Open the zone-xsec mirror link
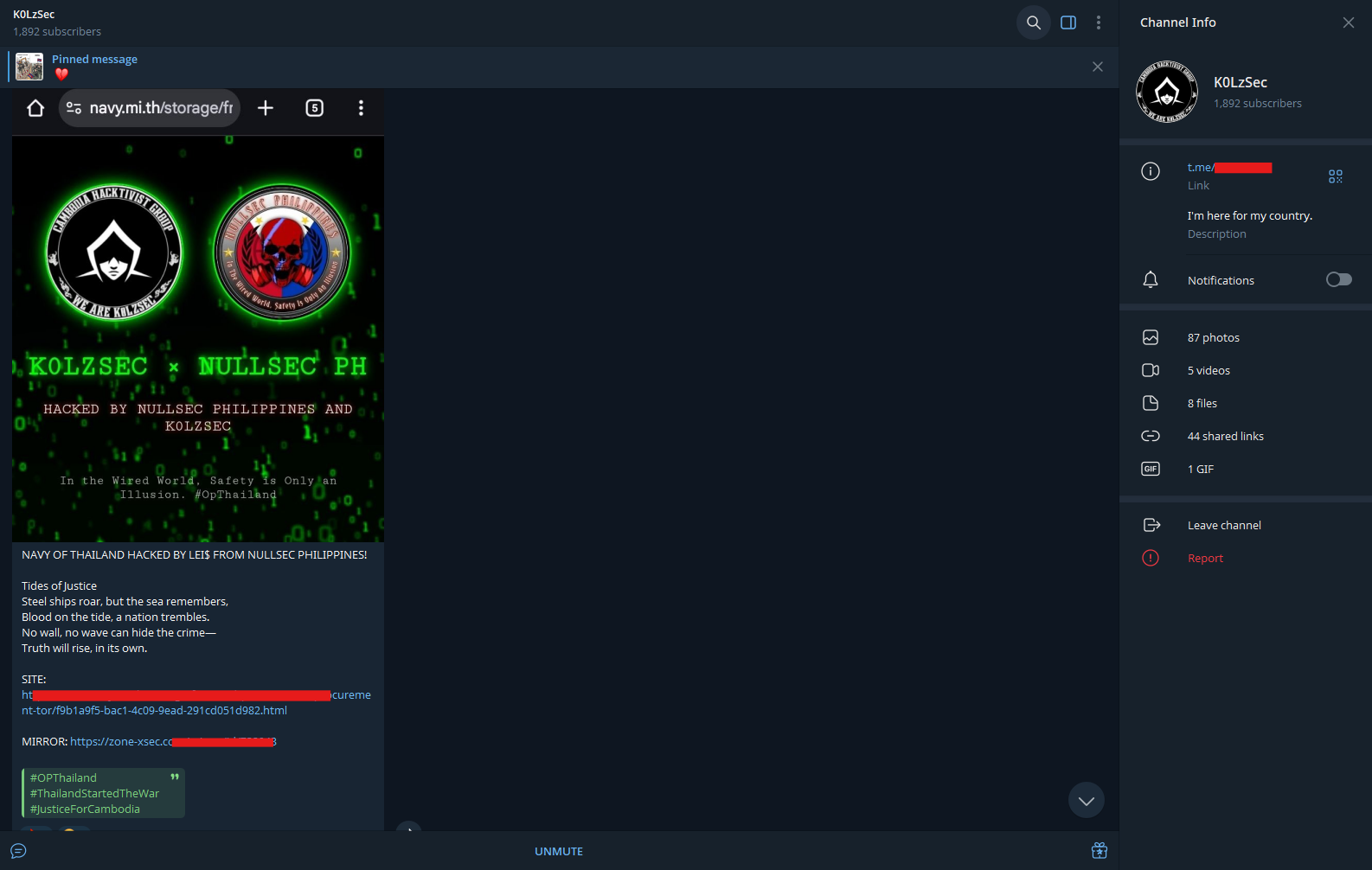 coord(173,741)
